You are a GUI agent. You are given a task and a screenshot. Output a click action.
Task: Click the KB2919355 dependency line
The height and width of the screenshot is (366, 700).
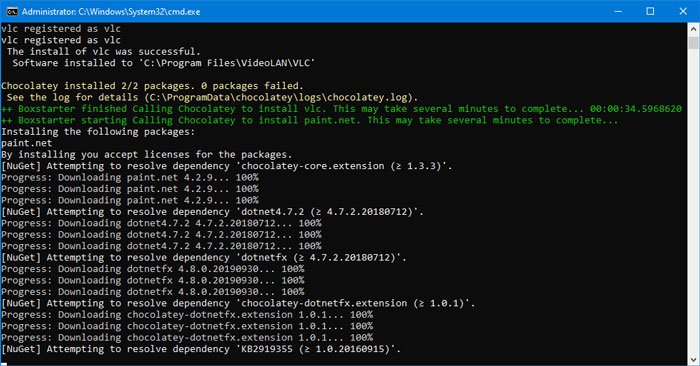(201, 349)
